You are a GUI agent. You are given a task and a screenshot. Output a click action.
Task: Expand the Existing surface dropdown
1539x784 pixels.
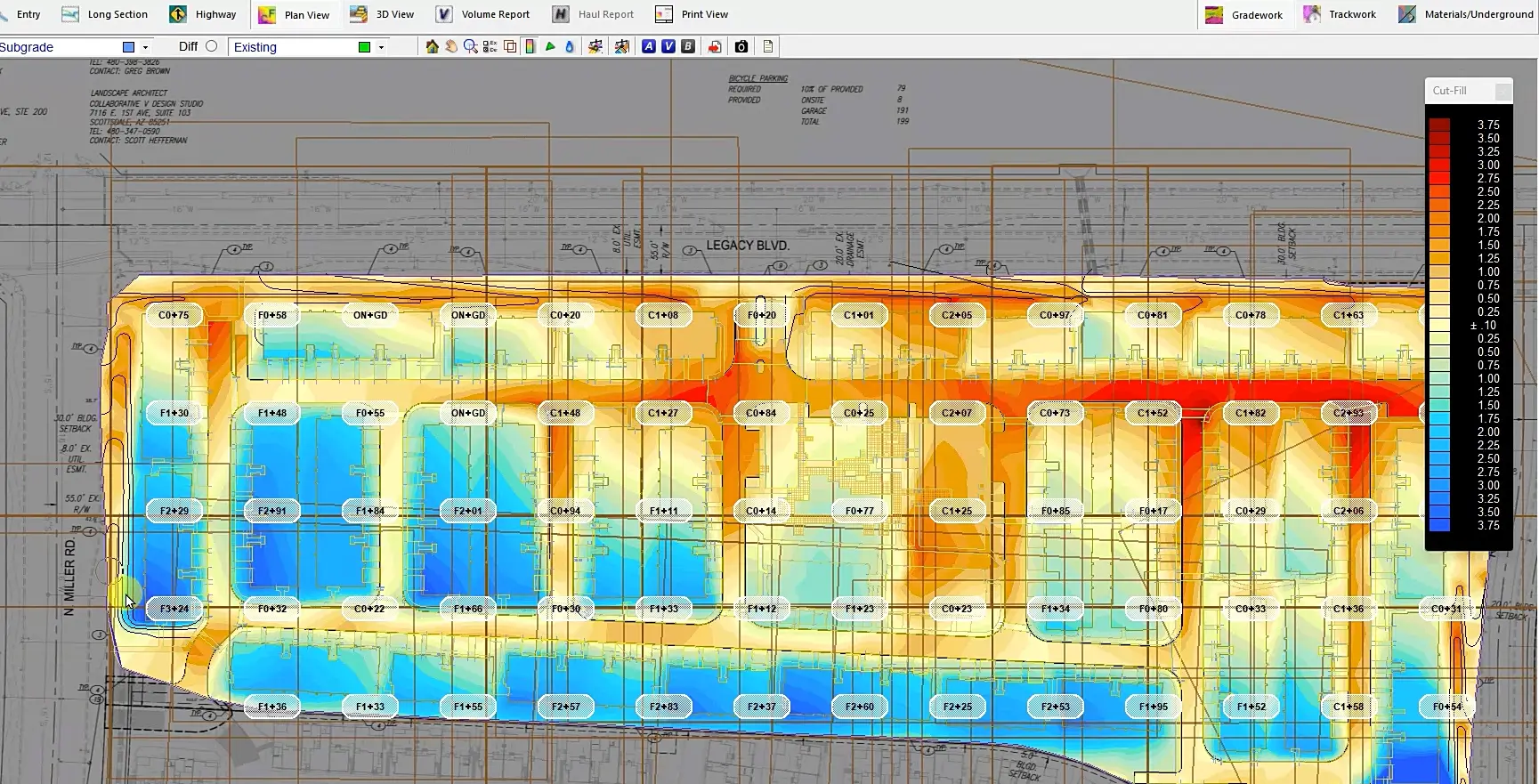(x=381, y=47)
